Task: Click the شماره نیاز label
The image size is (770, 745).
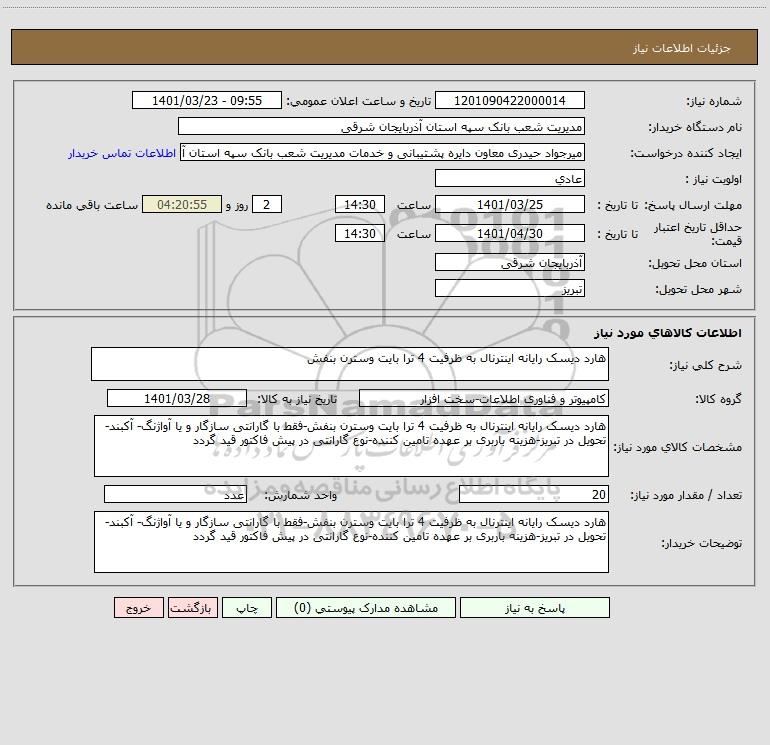Action: pos(714,101)
